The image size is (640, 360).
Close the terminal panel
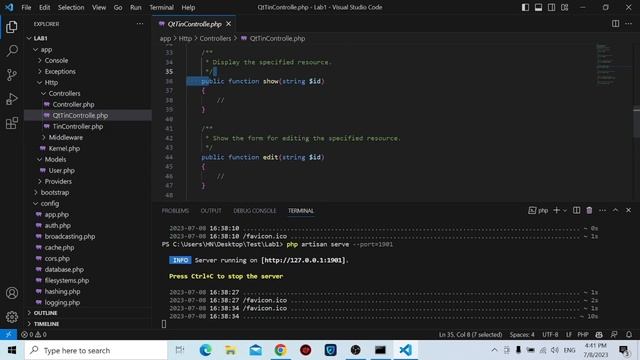pyautogui.click(x=628, y=210)
